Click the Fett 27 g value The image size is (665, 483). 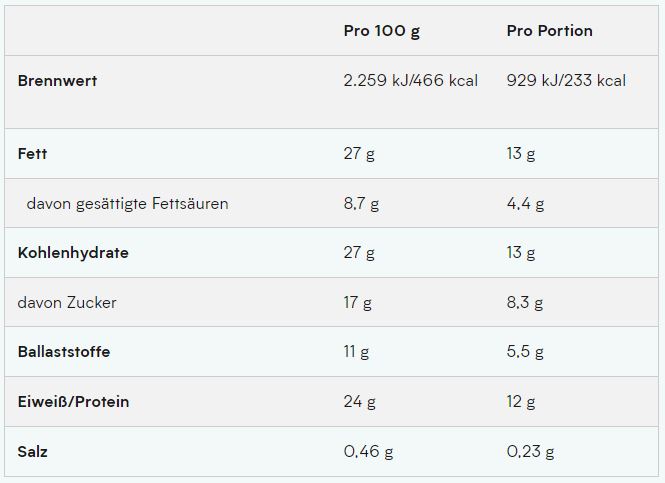359,154
